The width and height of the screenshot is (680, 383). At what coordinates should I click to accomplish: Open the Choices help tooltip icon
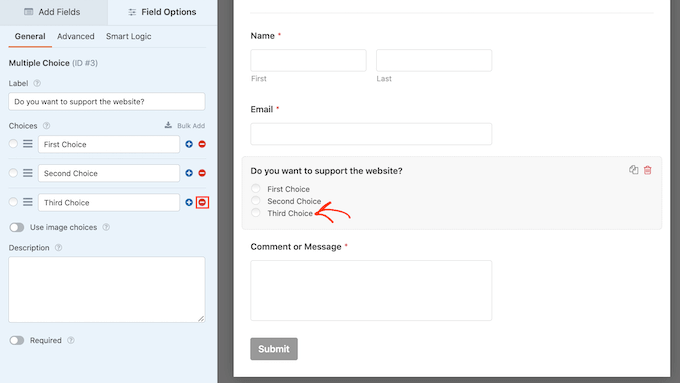[46, 126]
